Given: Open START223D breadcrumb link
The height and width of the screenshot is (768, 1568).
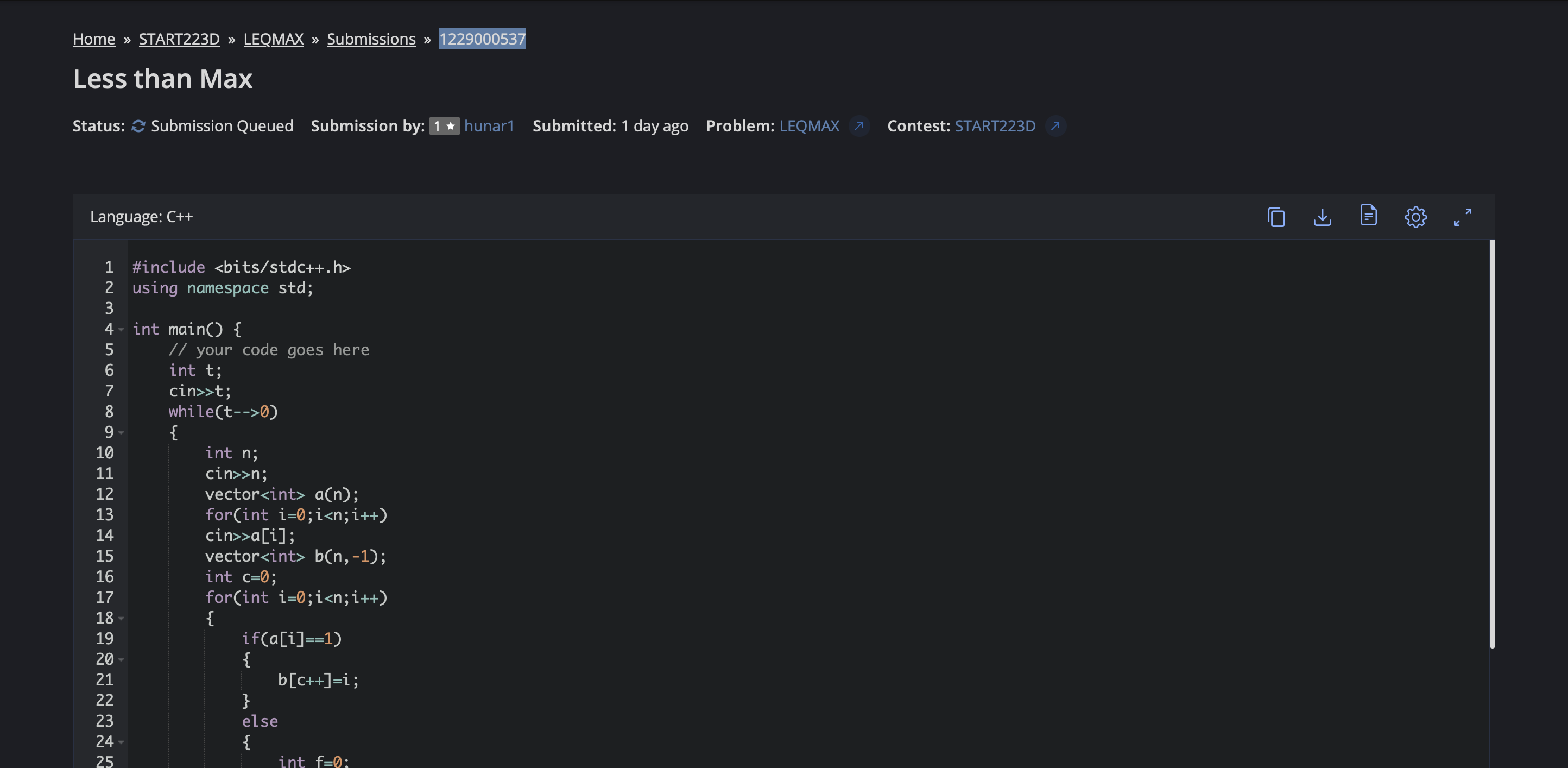Looking at the screenshot, I should pos(179,39).
